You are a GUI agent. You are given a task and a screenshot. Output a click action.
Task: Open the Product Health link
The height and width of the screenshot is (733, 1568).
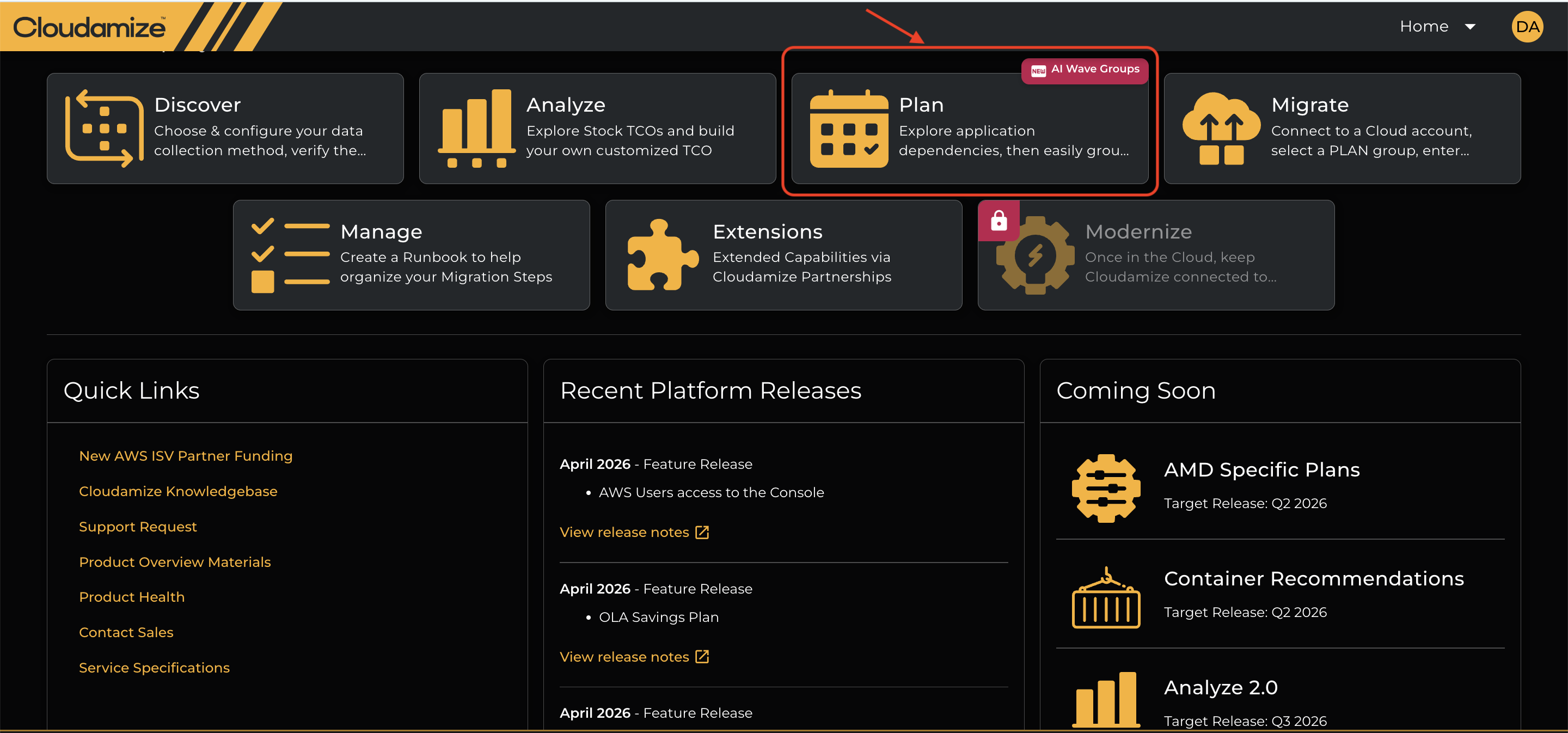(x=131, y=597)
